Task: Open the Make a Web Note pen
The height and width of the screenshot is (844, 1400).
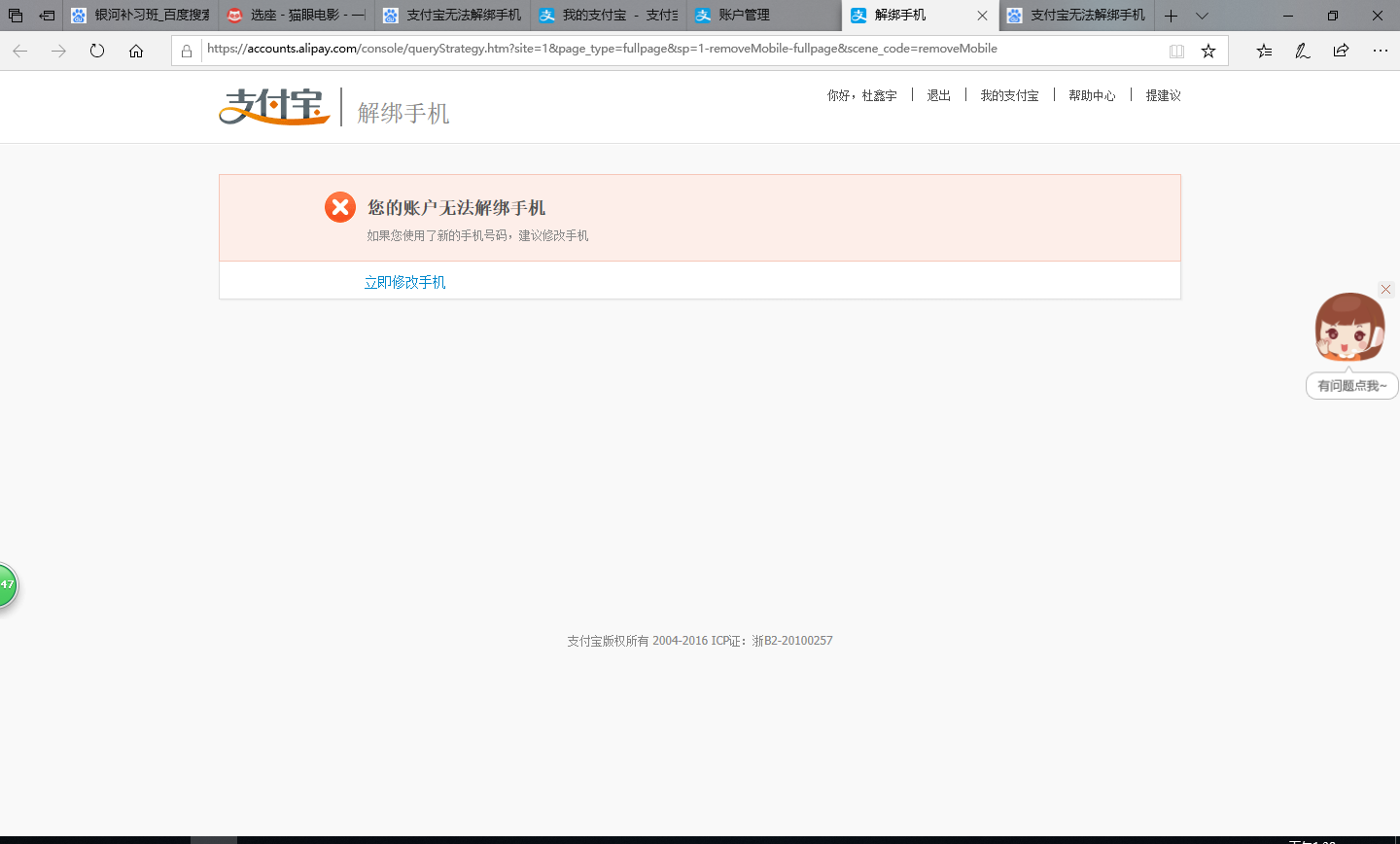Action: (1302, 50)
